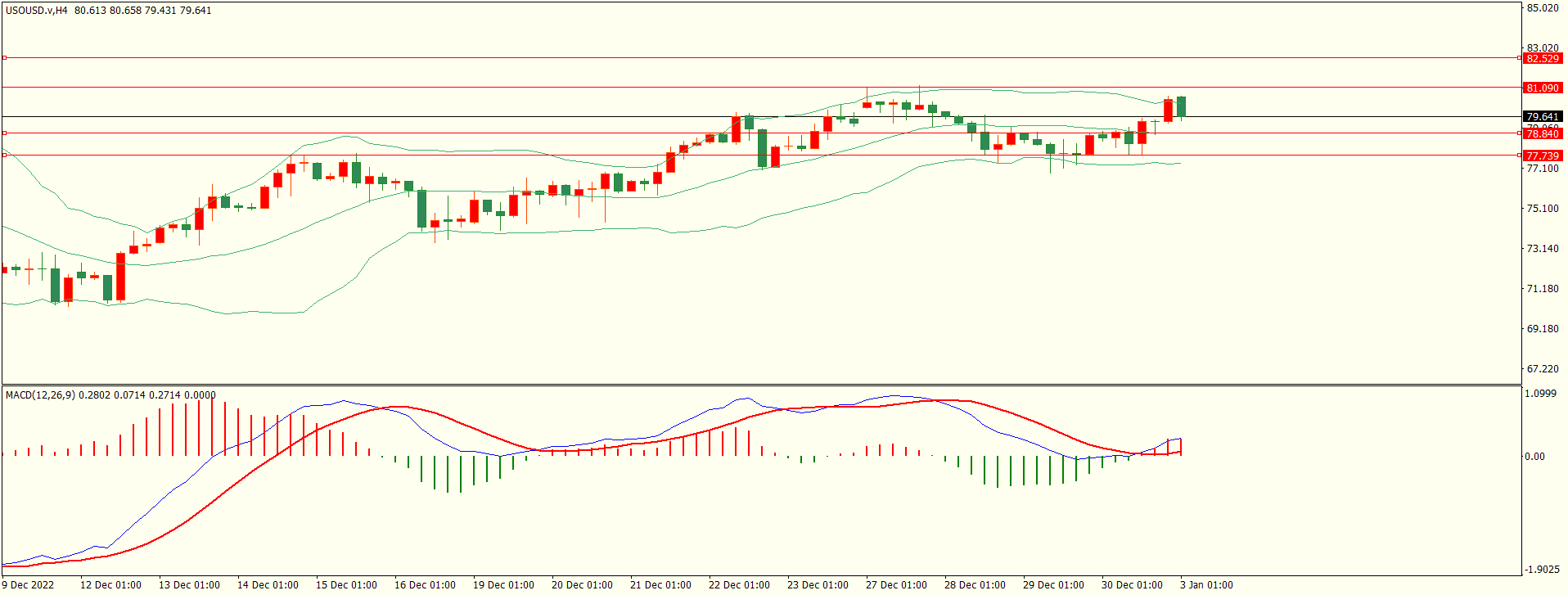This screenshot has width=1568, height=595.
Task: Select the left handle of the 82.529 line
Action: pos(5,58)
